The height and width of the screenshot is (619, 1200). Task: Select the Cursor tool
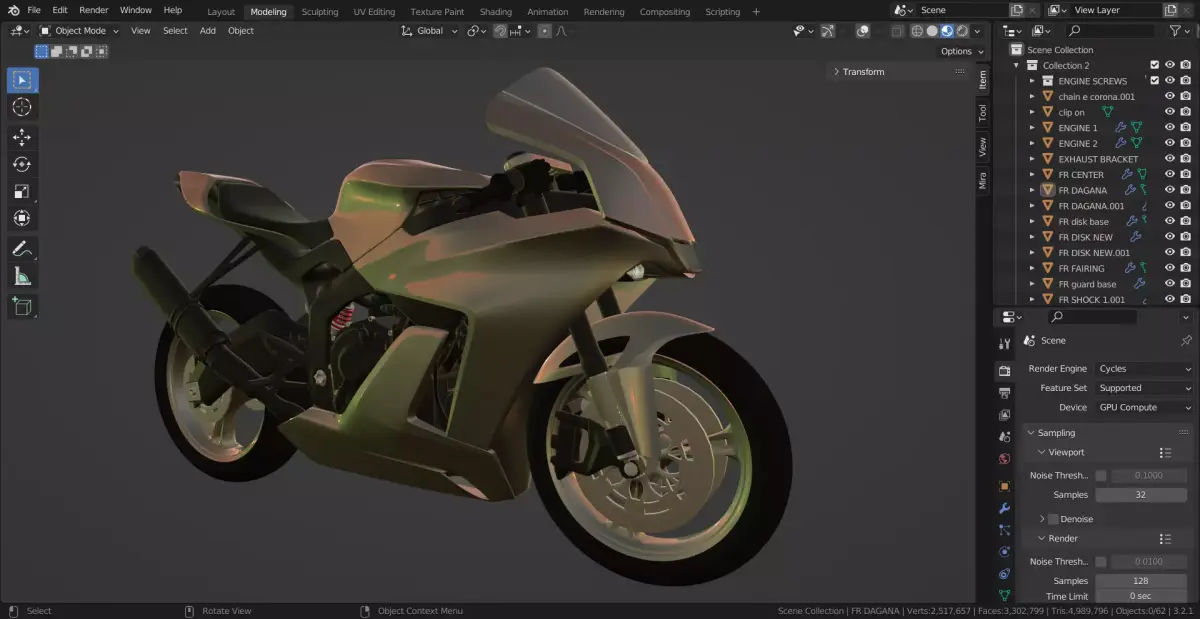click(x=22, y=107)
